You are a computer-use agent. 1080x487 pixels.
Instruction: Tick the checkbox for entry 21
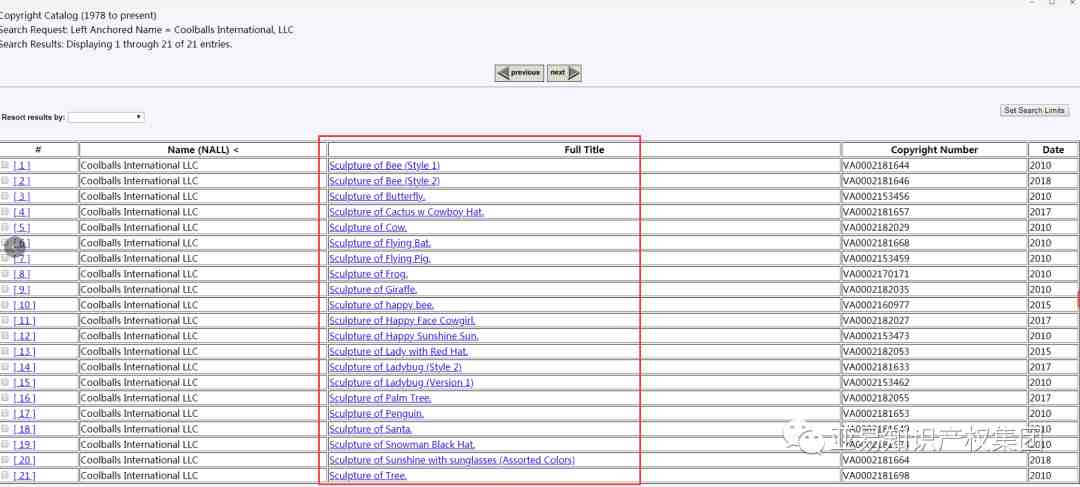click(5, 475)
